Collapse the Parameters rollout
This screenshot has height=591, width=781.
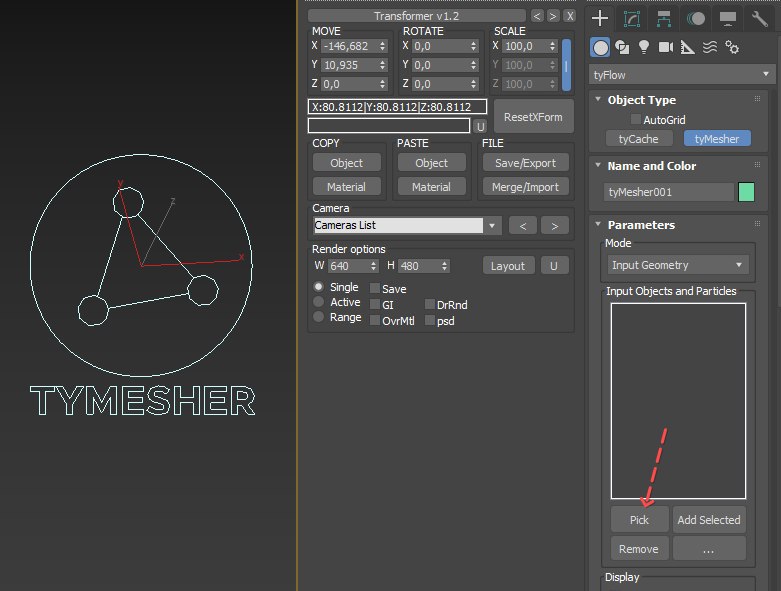[x=598, y=224]
